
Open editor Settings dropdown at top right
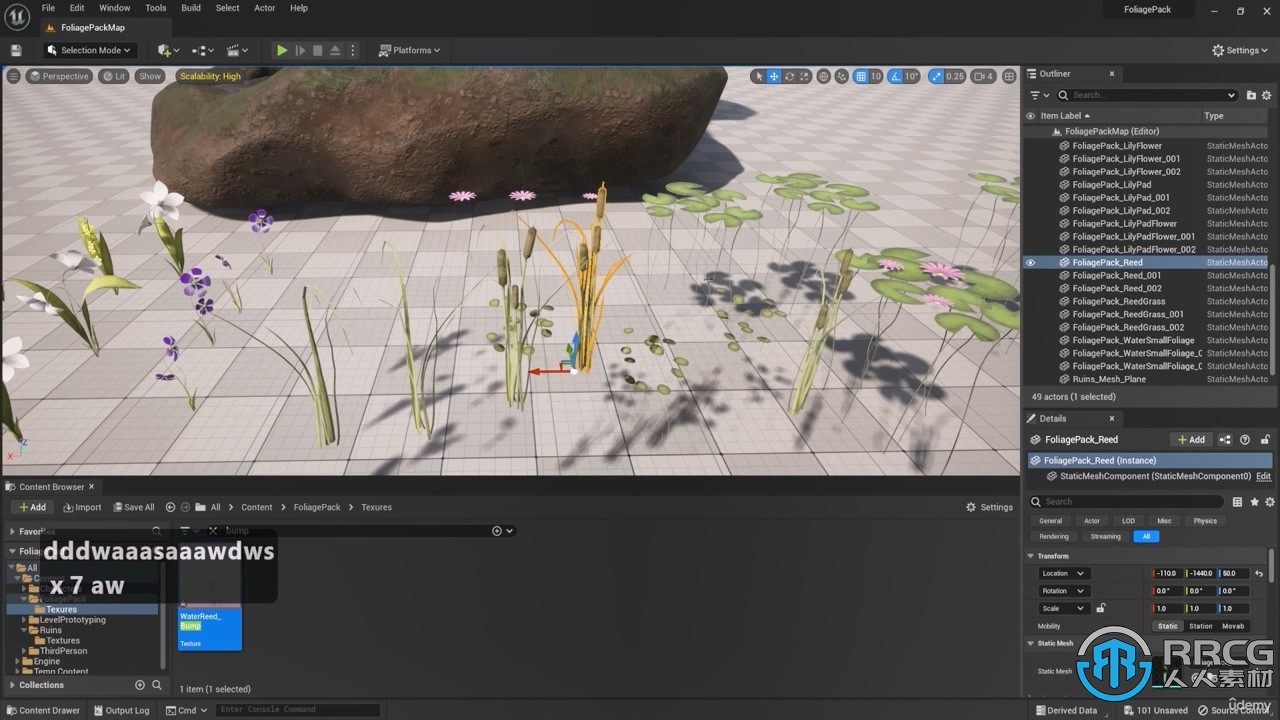tap(1241, 50)
